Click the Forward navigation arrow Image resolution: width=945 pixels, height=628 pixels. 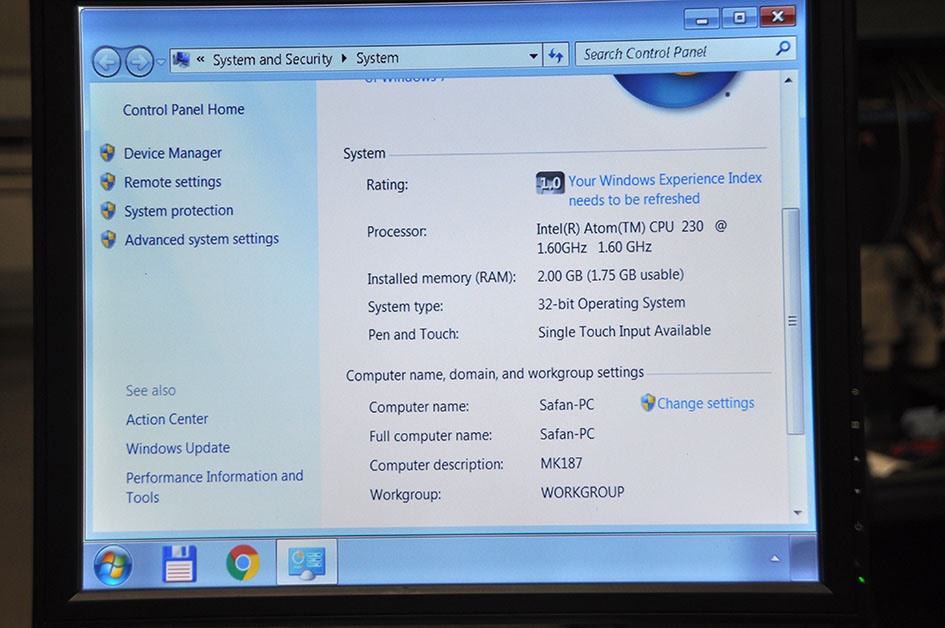pos(139,61)
